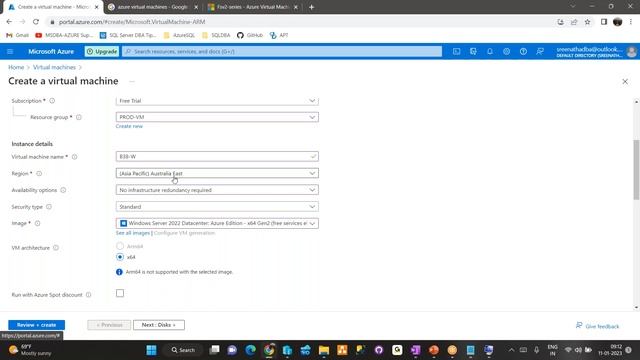Open Windows taskbar Search
Image resolution: width=640 pixels, height=360 pixels.
pyautogui.click(x=183, y=350)
